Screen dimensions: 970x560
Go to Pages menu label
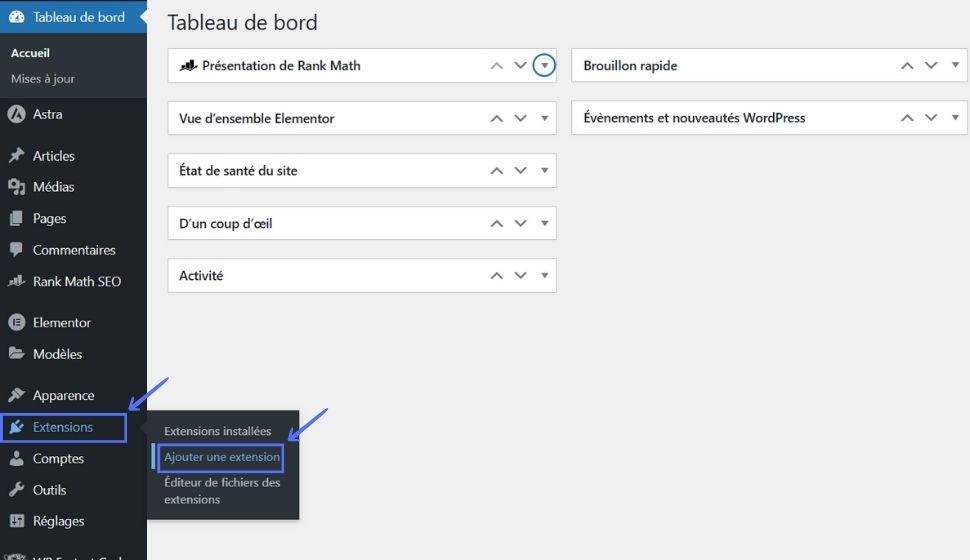click(49, 218)
